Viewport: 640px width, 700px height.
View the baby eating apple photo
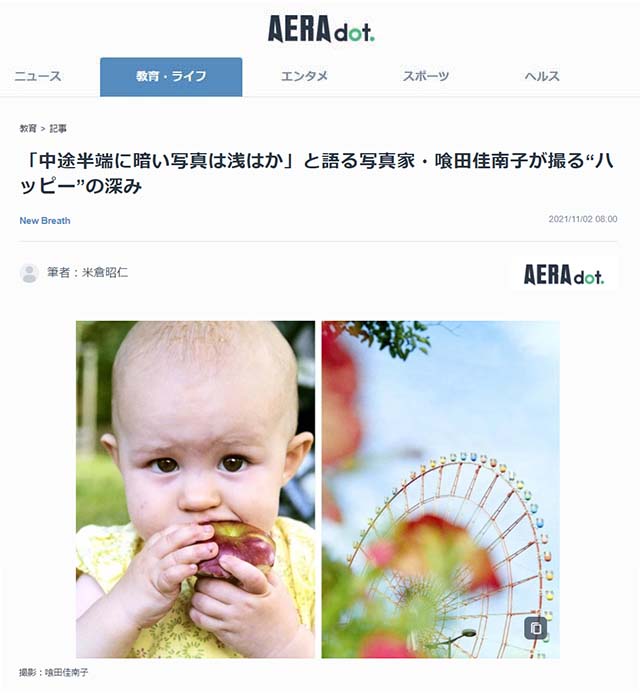(195, 489)
